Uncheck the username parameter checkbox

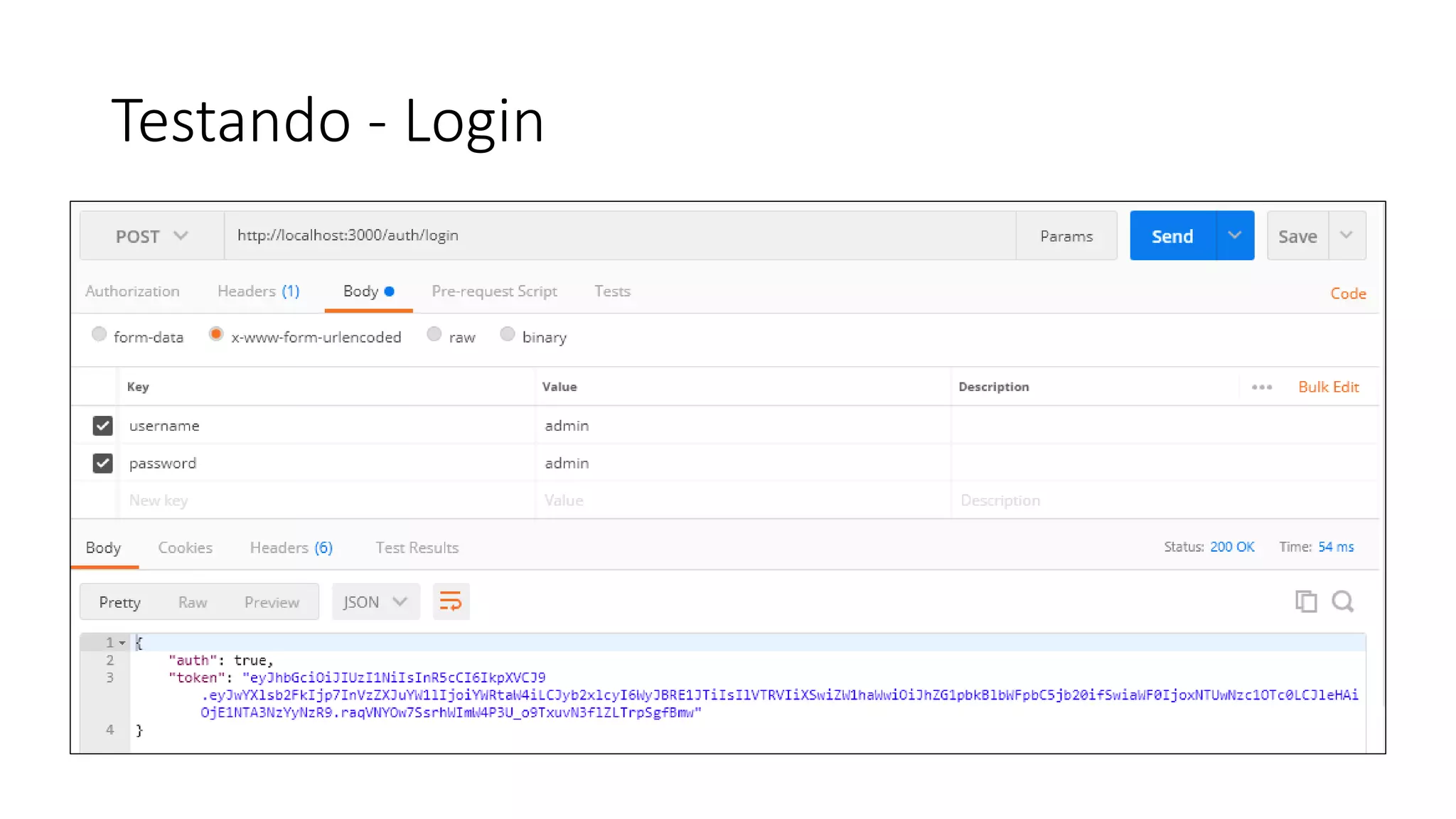[x=102, y=426]
